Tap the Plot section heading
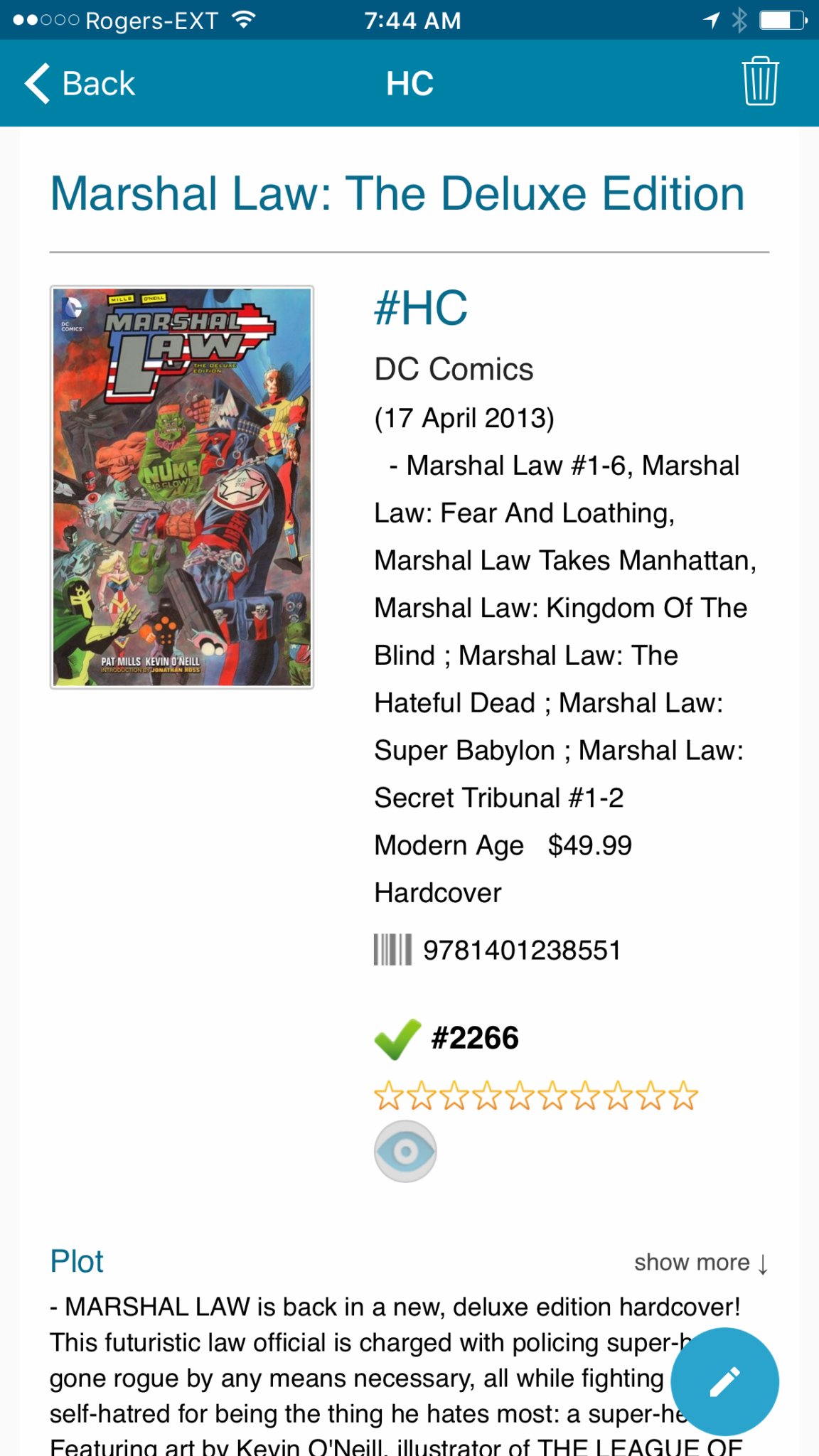 [x=77, y=1261]
